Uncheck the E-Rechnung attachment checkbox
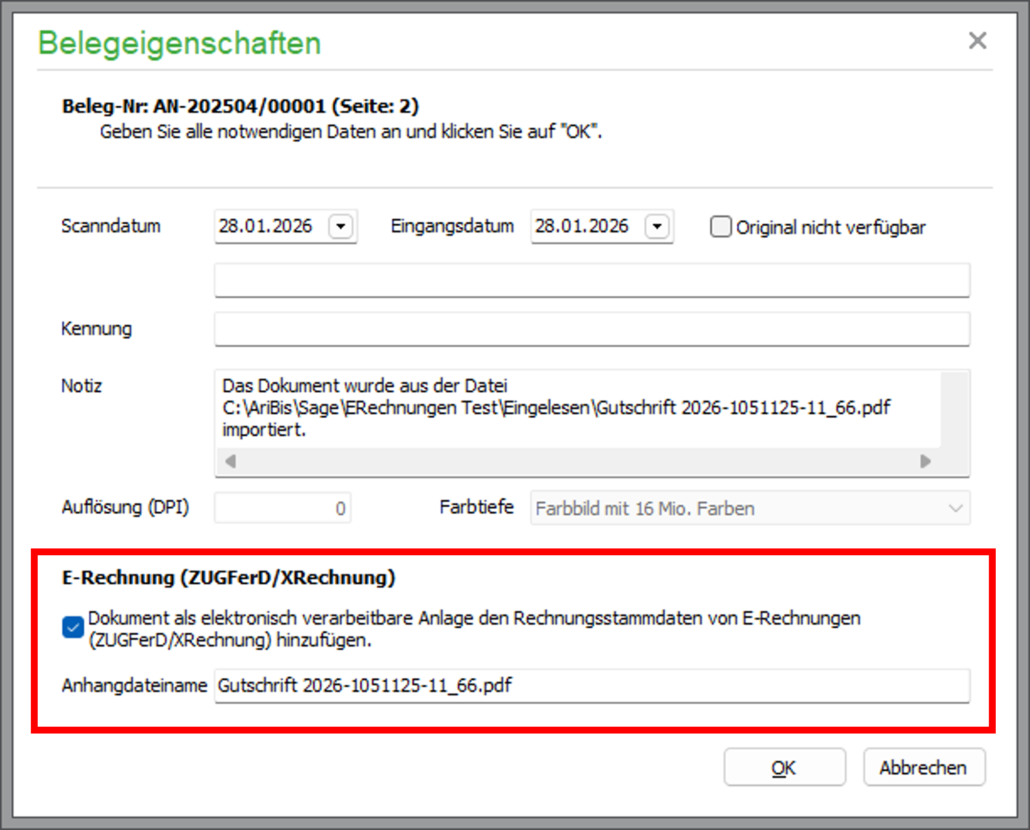Viewport: 1030px width, 830px height. click(73, 628)
